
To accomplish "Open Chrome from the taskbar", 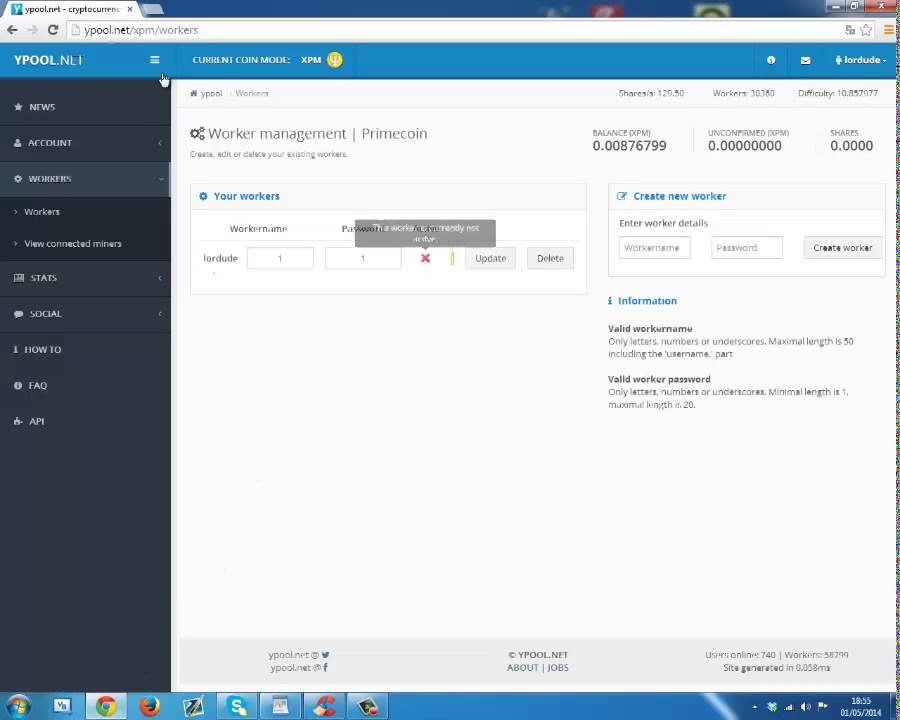I will click(x=106, y=706).
